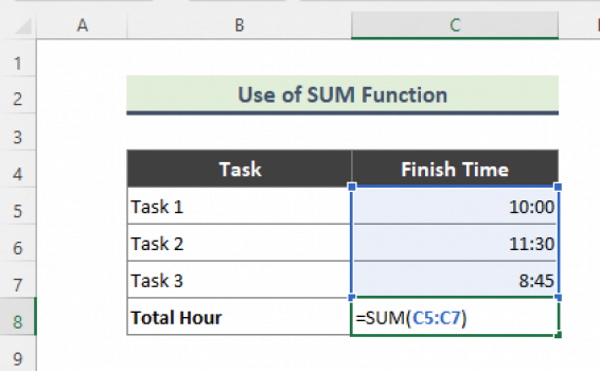Click the bottom-left handle of range C5:C7
This screenshot has width=600, height=371.
coord(352,297)
